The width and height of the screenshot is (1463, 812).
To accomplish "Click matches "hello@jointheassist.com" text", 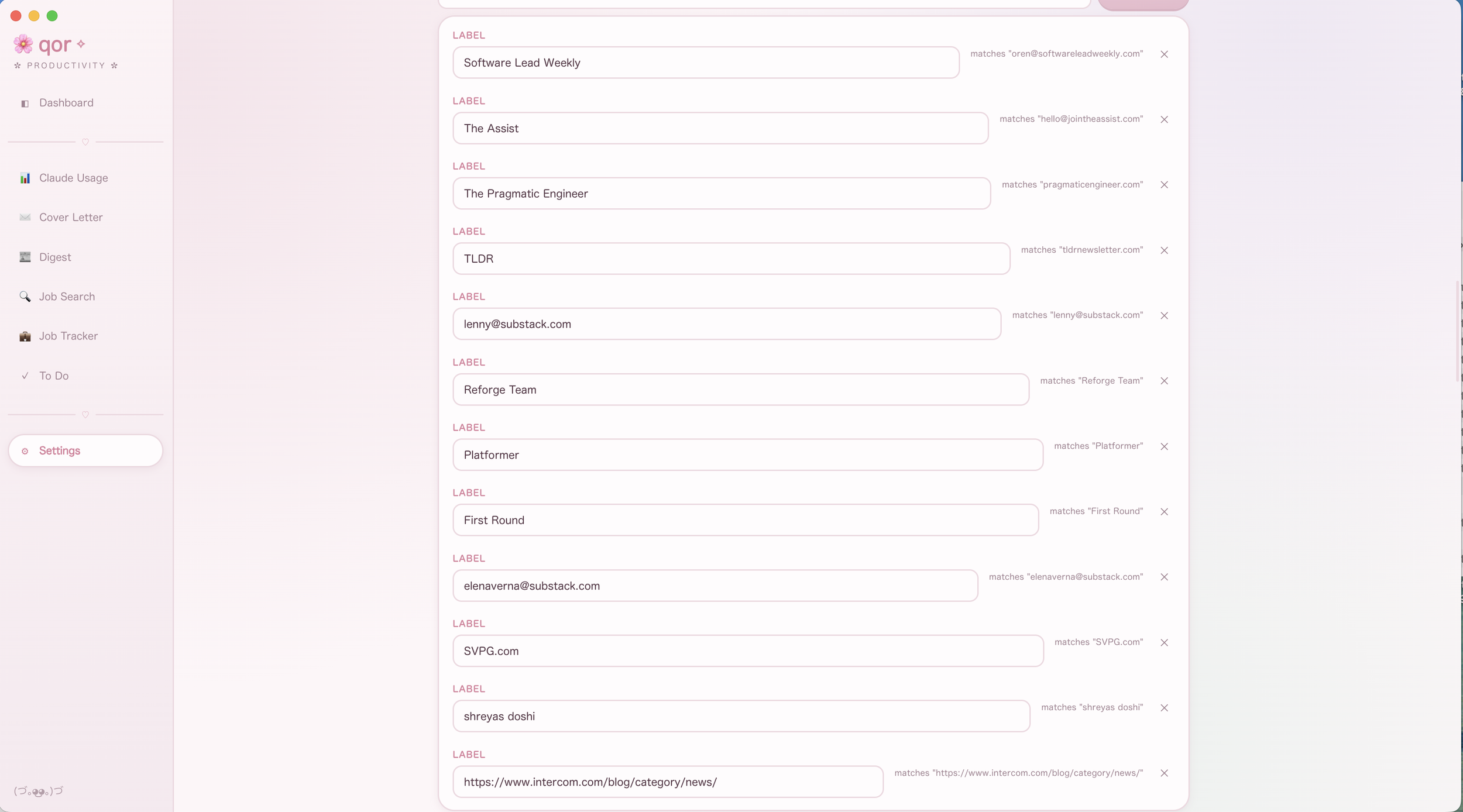I will point(1071,119).
